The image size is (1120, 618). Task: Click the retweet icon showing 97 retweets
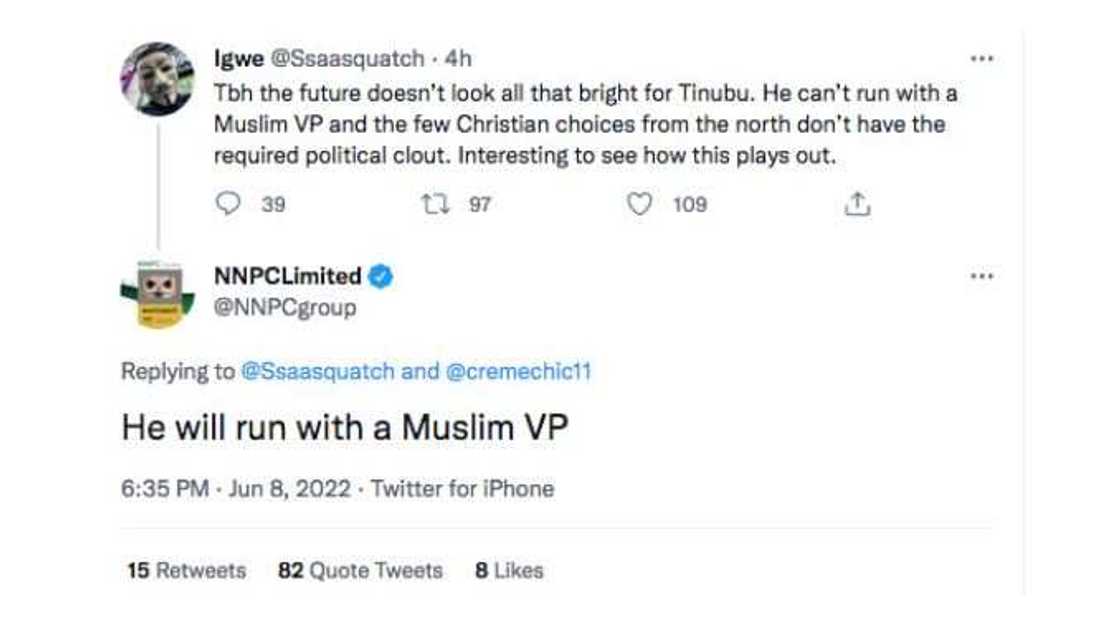(x=434, y=203)
